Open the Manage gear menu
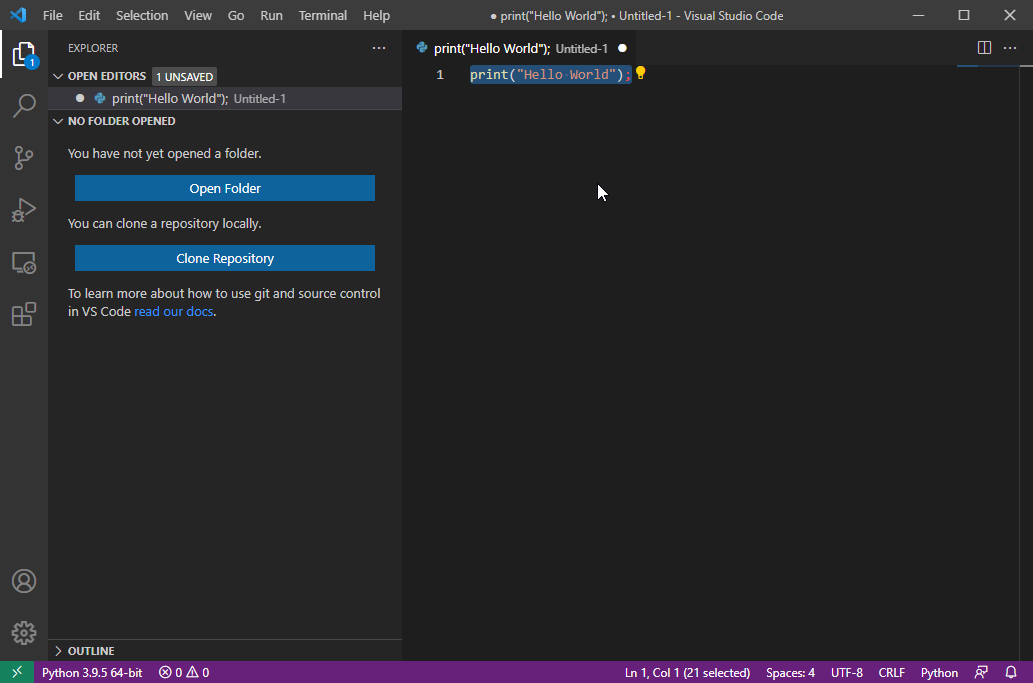1033x683 pixels. point(24,633)
